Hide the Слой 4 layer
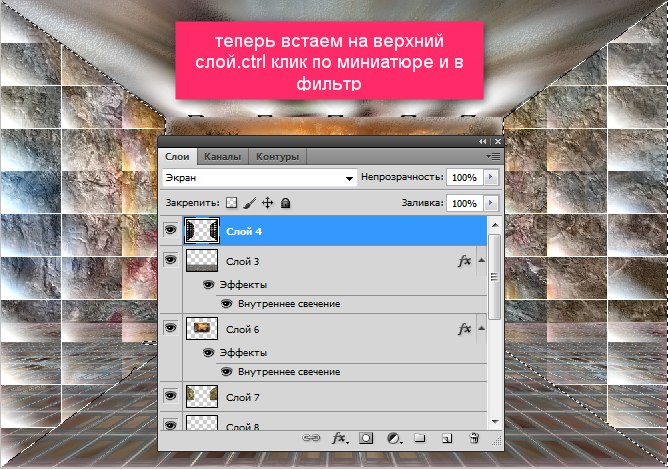The image size is (668, 469). click(x=171, y=230)
